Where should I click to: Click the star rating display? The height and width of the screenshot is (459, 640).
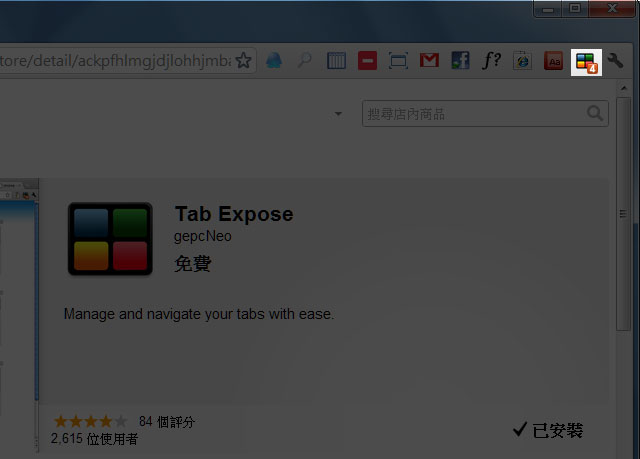tap(90, 421)
